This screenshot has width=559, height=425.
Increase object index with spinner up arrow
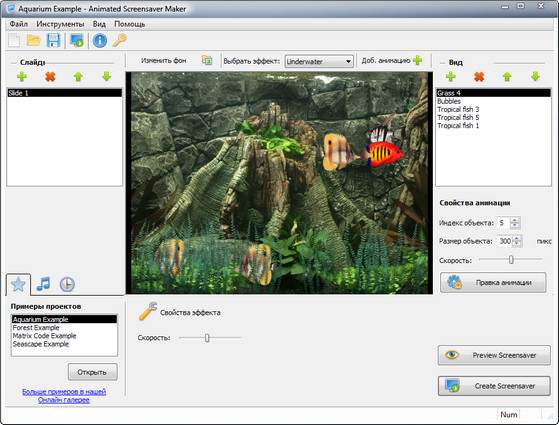pos(514,220)
